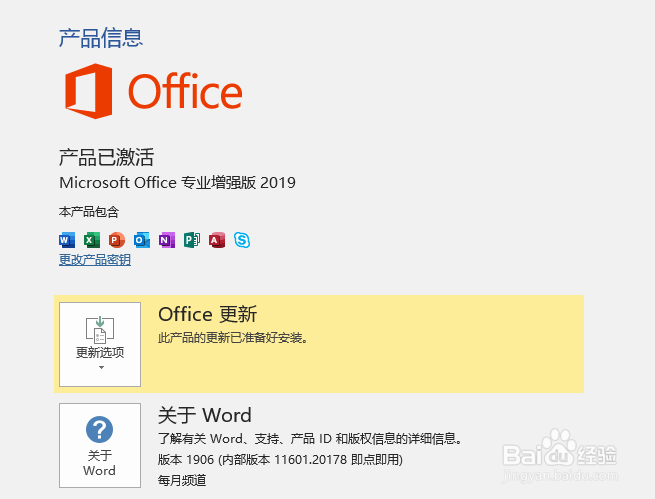Image resolution: width=655 pixels, height=499 pixels.
Task: Click the Word app icon
Action: (67, 240)
